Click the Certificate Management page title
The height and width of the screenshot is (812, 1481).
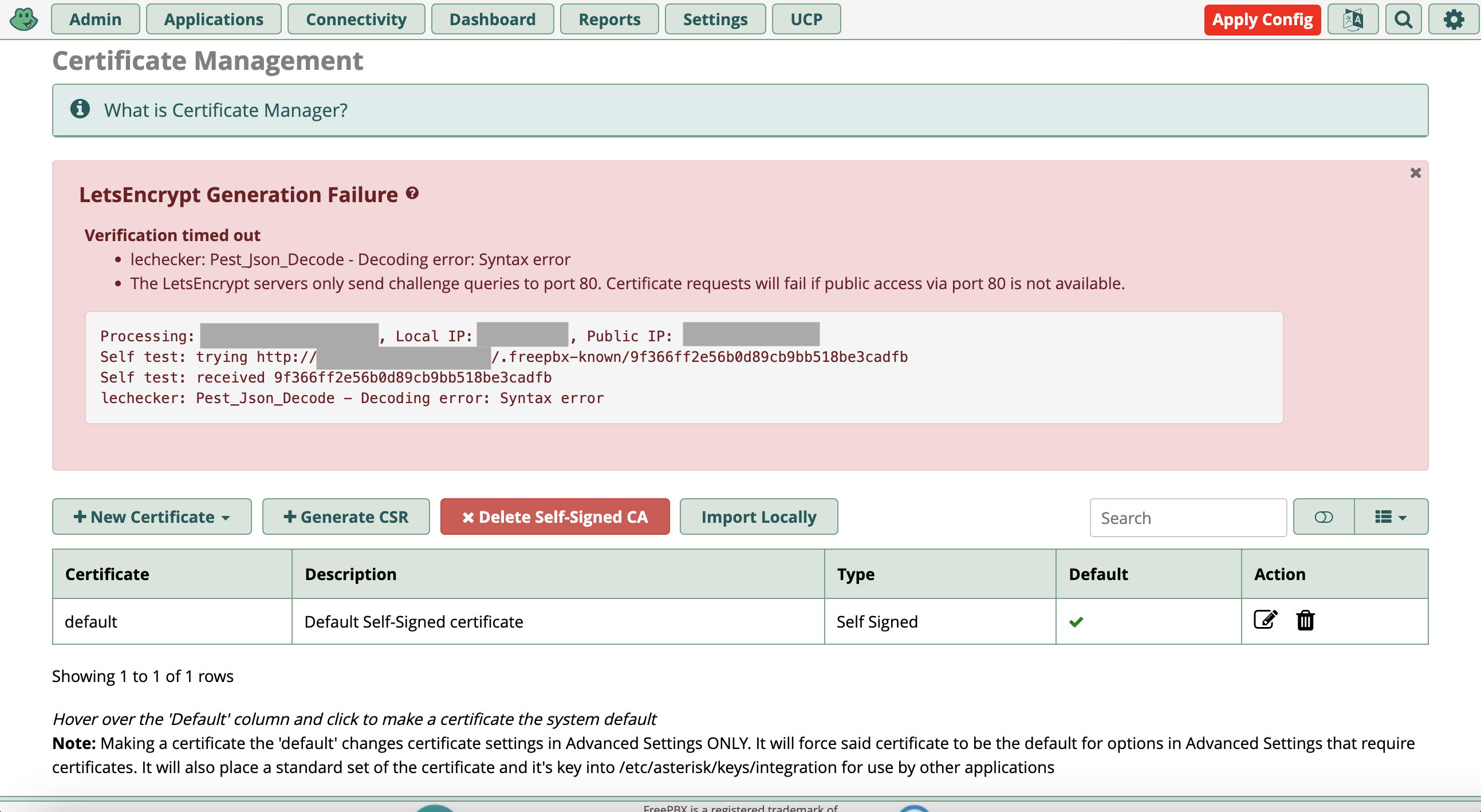click(x=207, y=60)
